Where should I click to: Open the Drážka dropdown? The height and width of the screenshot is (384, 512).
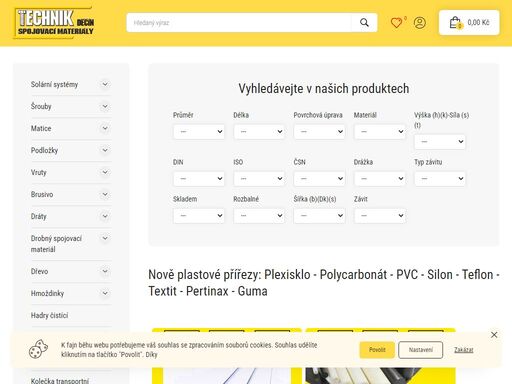click(380, 179)
